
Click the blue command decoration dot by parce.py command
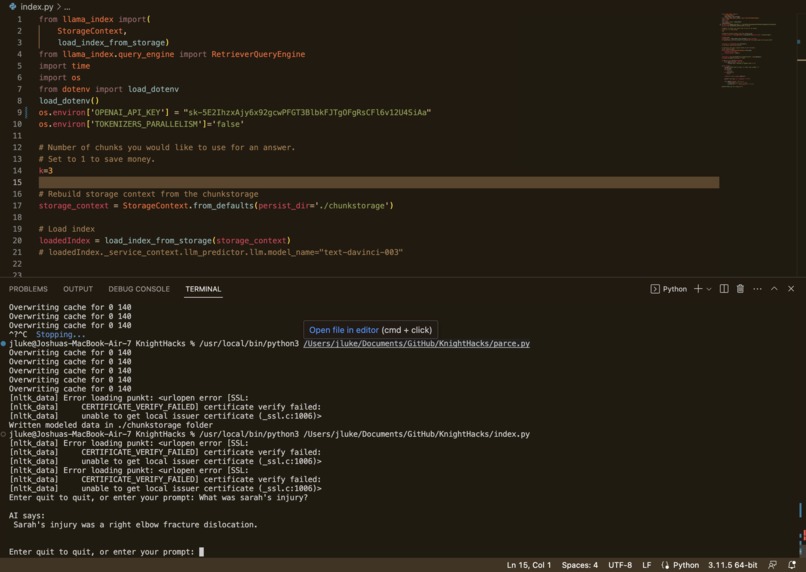[x=4, y=343]
